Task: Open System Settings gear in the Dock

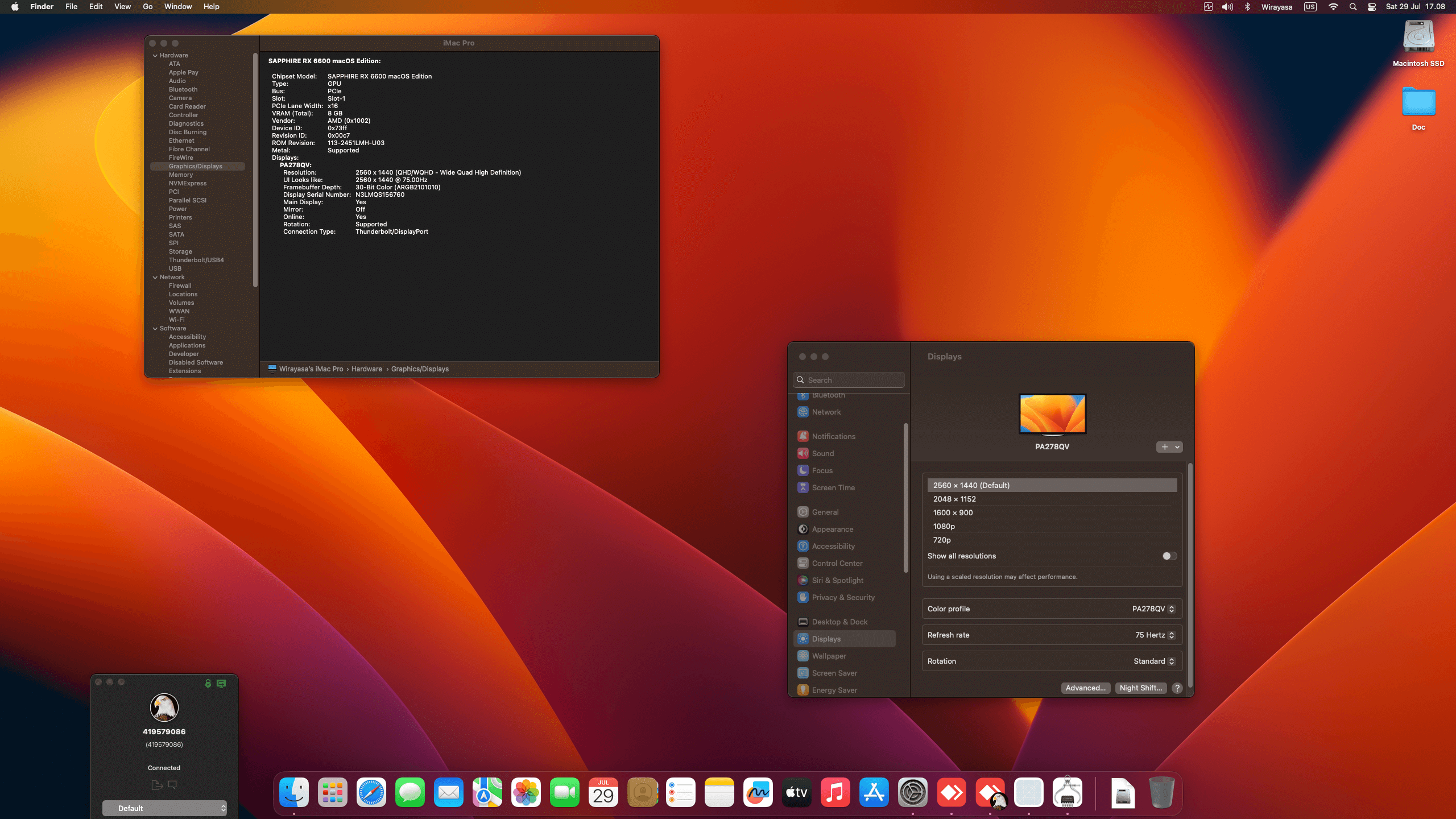Action: [913, 792]
